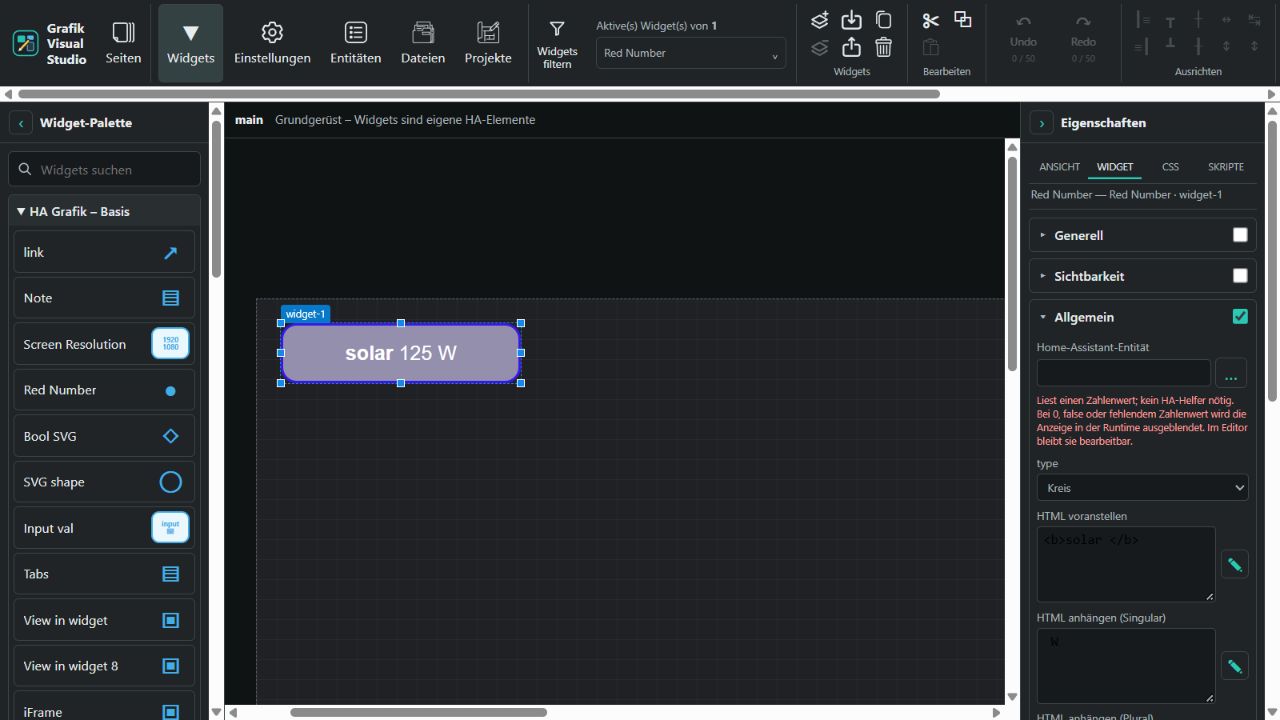Pick the Screen Resolution palette widget
This screenshot has height=720, width=1280.
104,344
